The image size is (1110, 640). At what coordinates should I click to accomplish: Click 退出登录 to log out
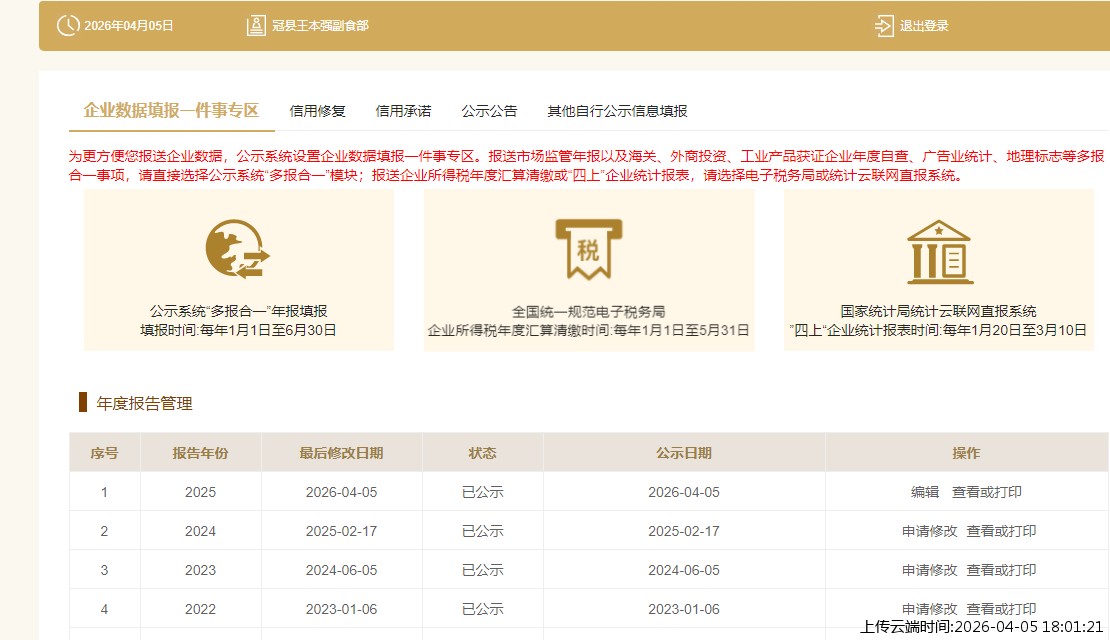point(923,26)
